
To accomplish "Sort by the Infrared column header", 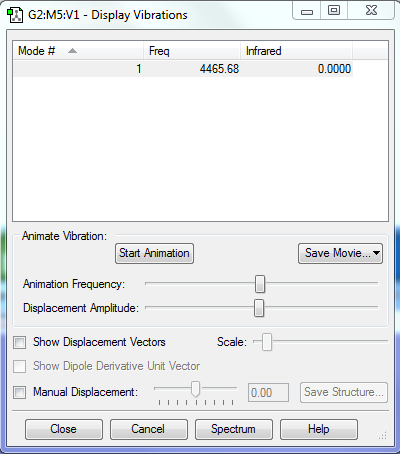I will coord(296,51).
